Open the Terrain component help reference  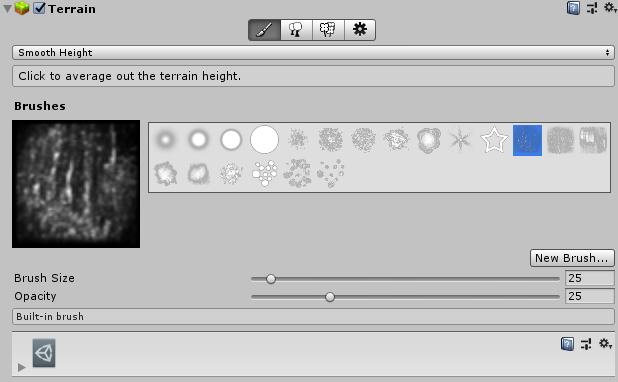[x=573, y=8]
